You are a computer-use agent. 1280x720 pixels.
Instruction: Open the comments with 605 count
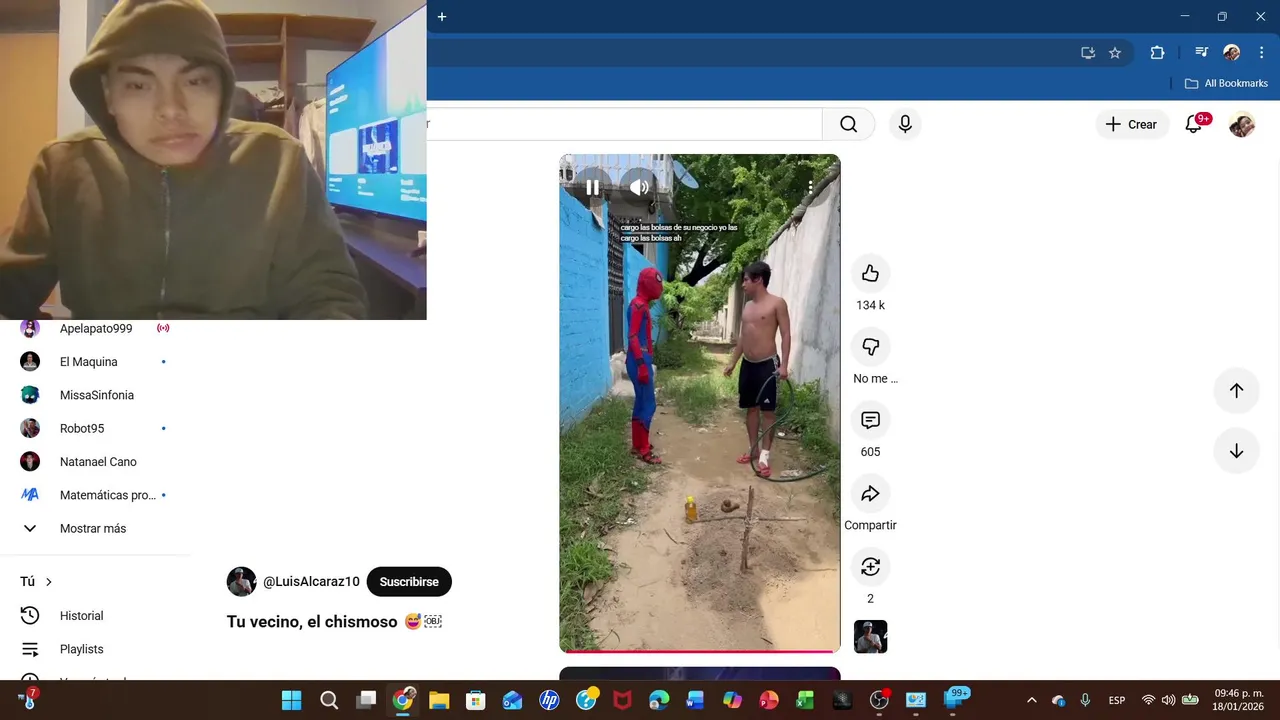tap(870, 420)
